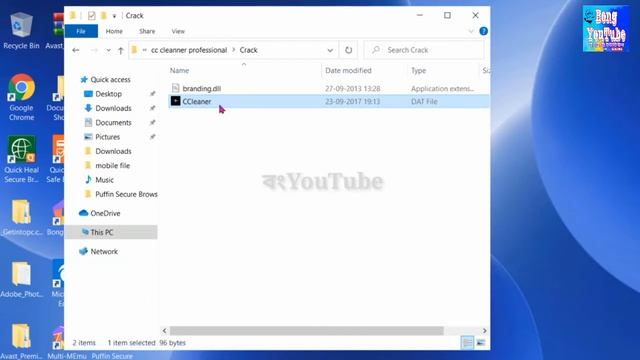640x360 pixels.
Task: Click the Application extens... type cell
Action: [442, 89]
